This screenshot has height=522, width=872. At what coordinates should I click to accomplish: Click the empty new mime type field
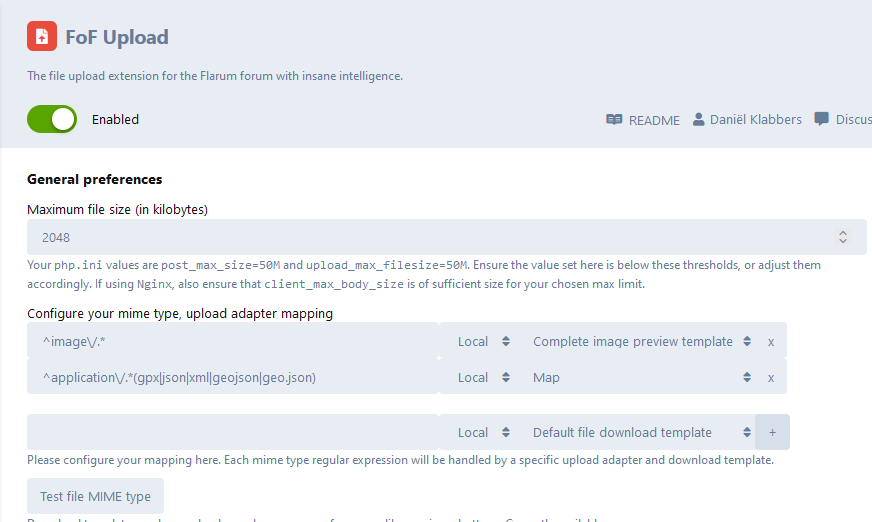click(232, 432)
